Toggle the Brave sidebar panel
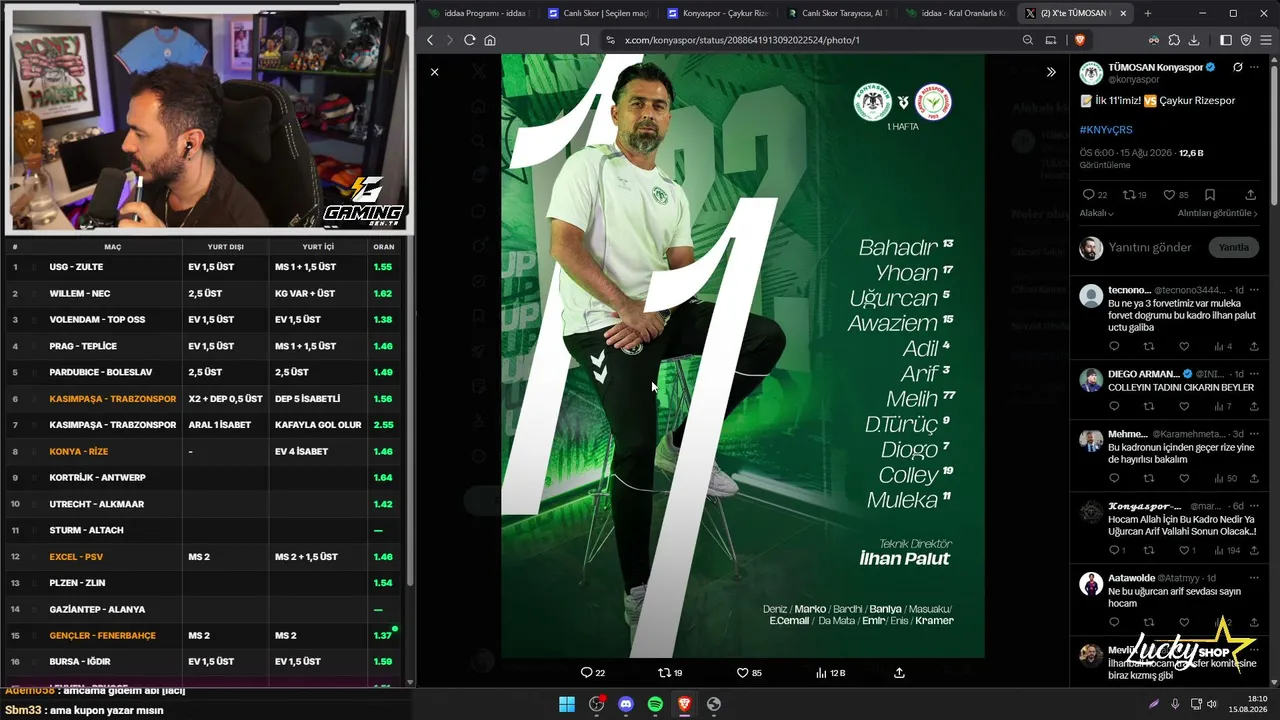This screenshot has width=1280, height=720. pyautogui.click(x=1226, y=40)
